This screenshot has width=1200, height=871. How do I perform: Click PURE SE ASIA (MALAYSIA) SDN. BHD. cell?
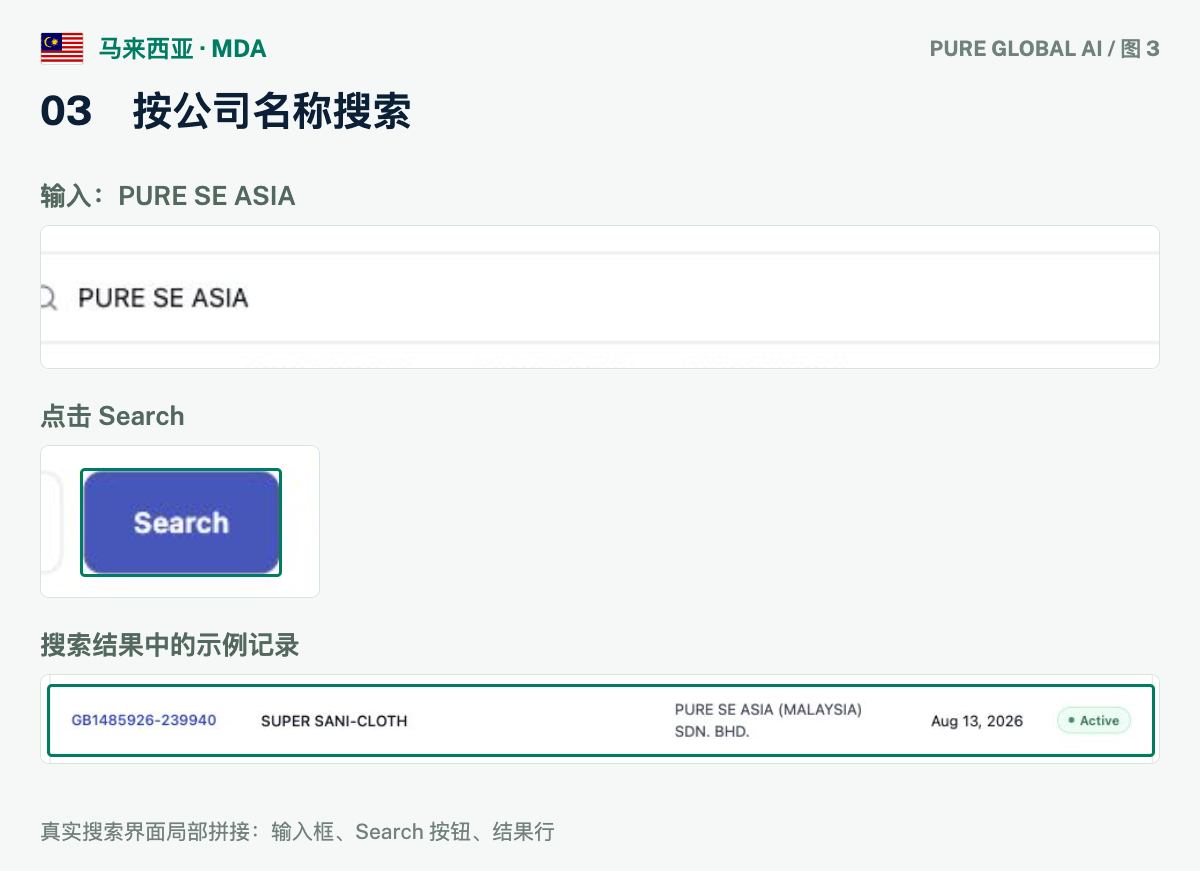768,720
